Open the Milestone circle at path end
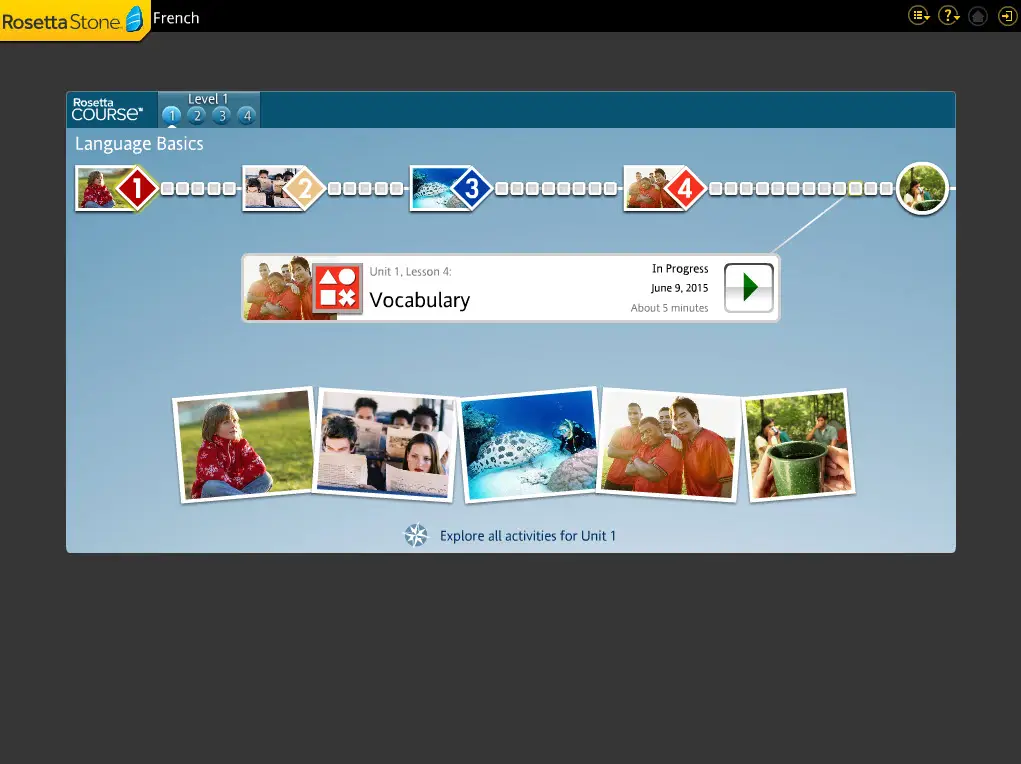Image resolution: width=1021 pixels, height=764 pixels. pyautogui.click(x=922, y=188)
